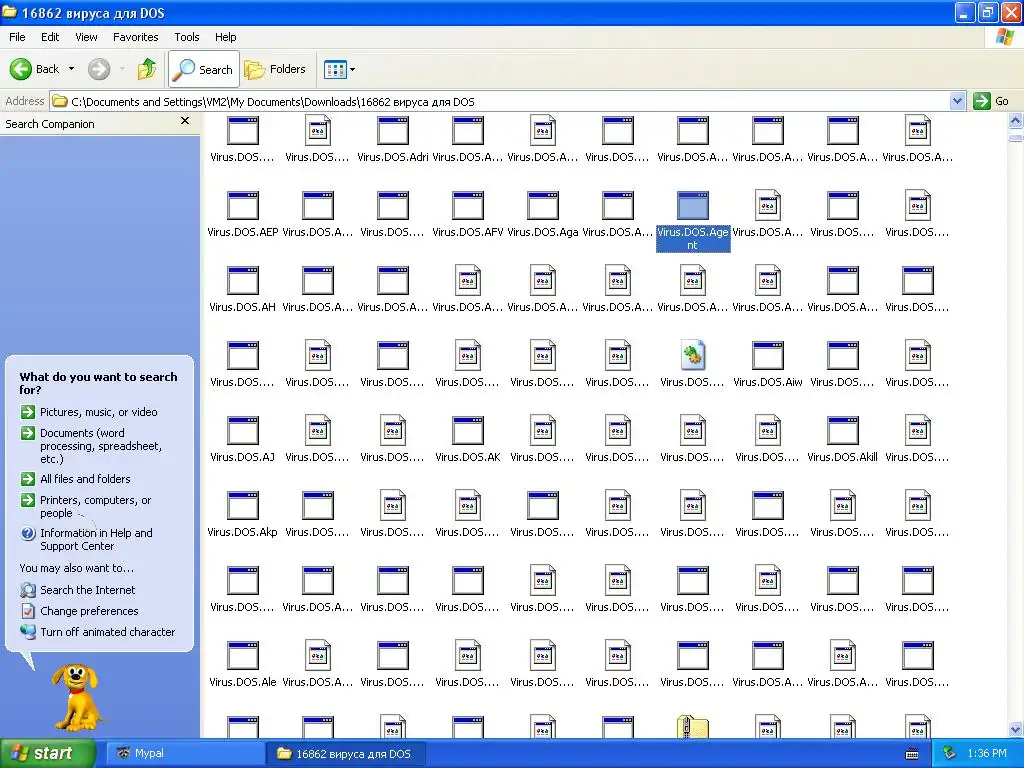This screenshot has width=1024, height=768.
Task: Select the Virus.DOS.AK file icon
Action: (468, 431)
